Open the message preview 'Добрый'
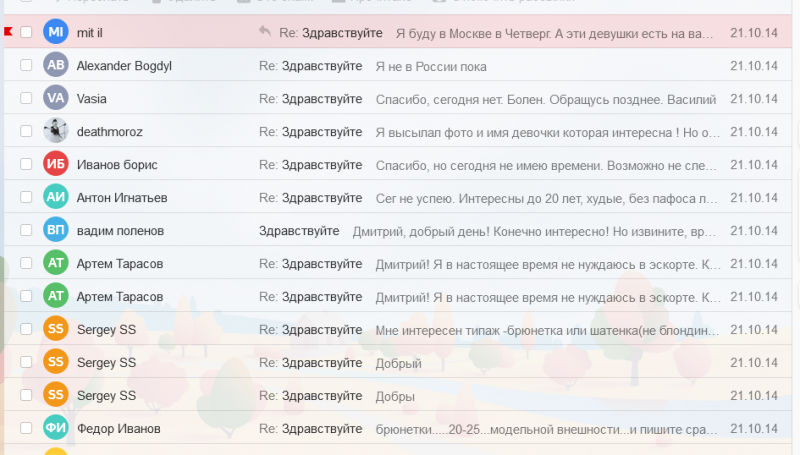This screenshot has height=455, width=800. click(x=398, y=363)
